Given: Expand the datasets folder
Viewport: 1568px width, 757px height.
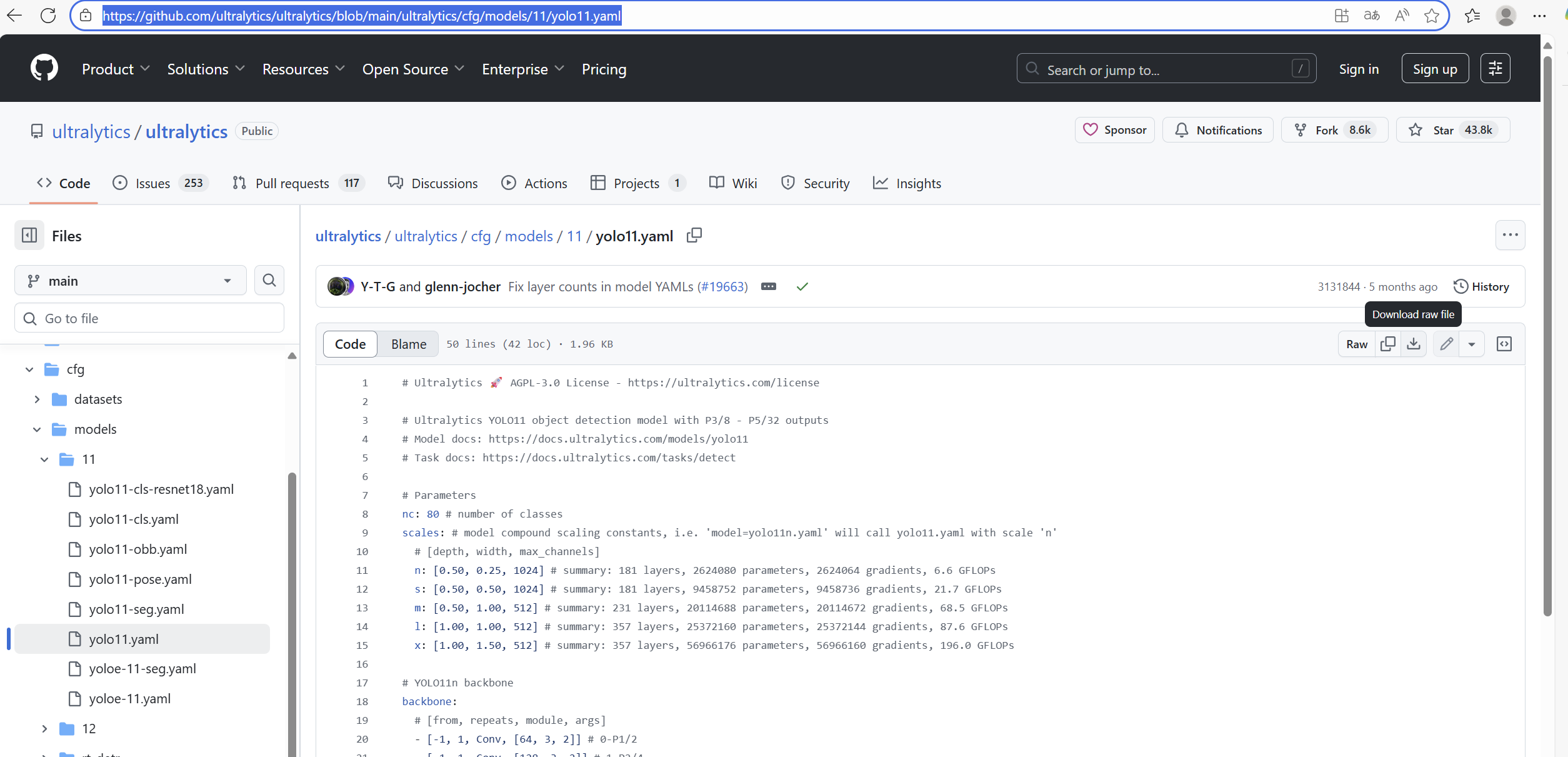Looking at the screenshot, I should point(37,399).
